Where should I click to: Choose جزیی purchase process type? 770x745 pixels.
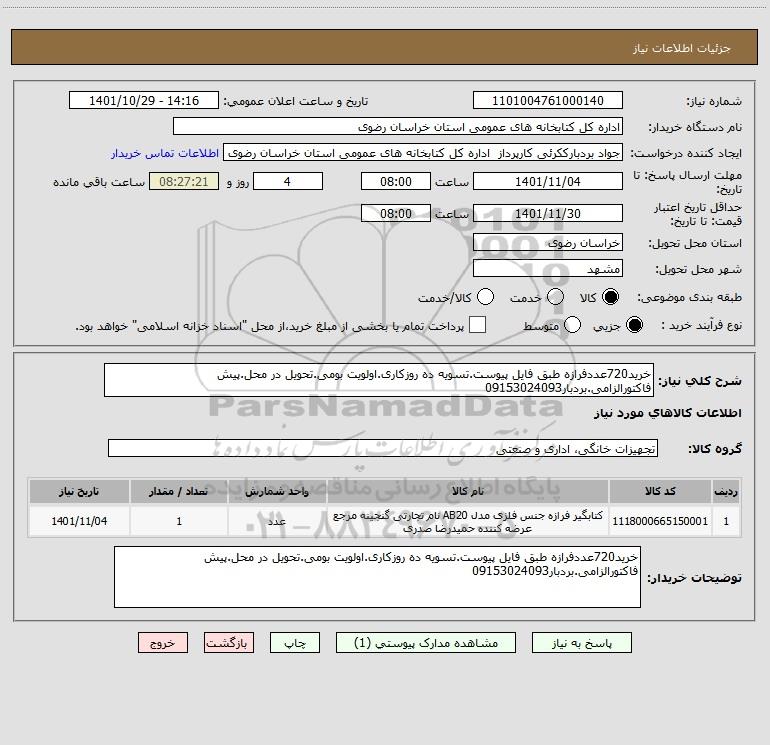point(634,325)
